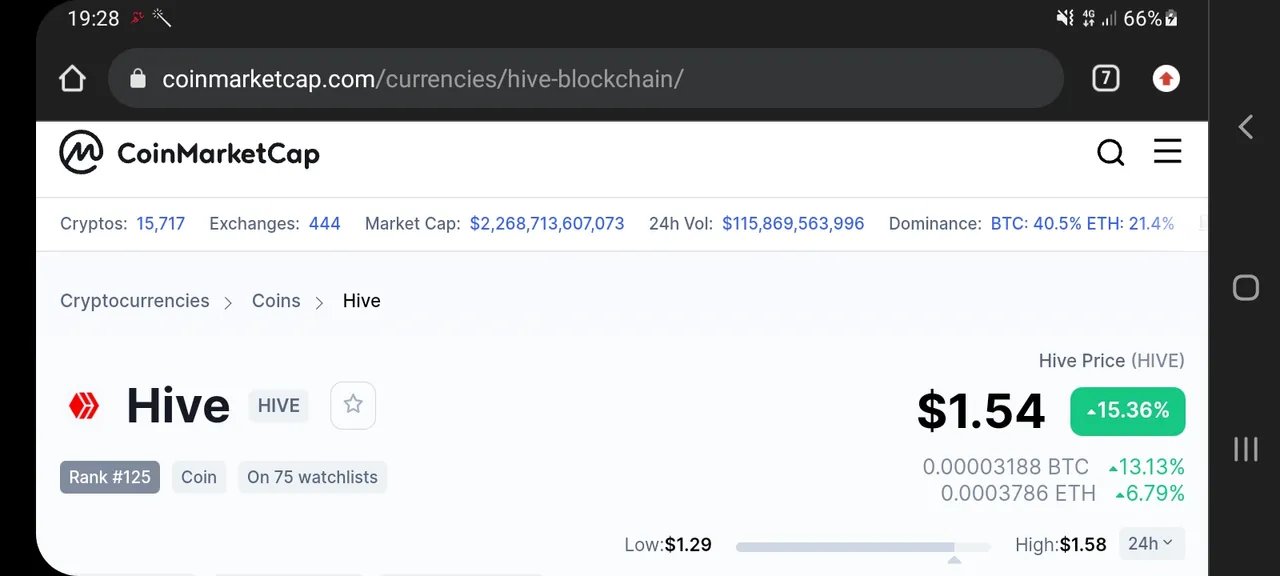Expand the 24h range dropdown
1280x576 pixels.
(1151, 544)
